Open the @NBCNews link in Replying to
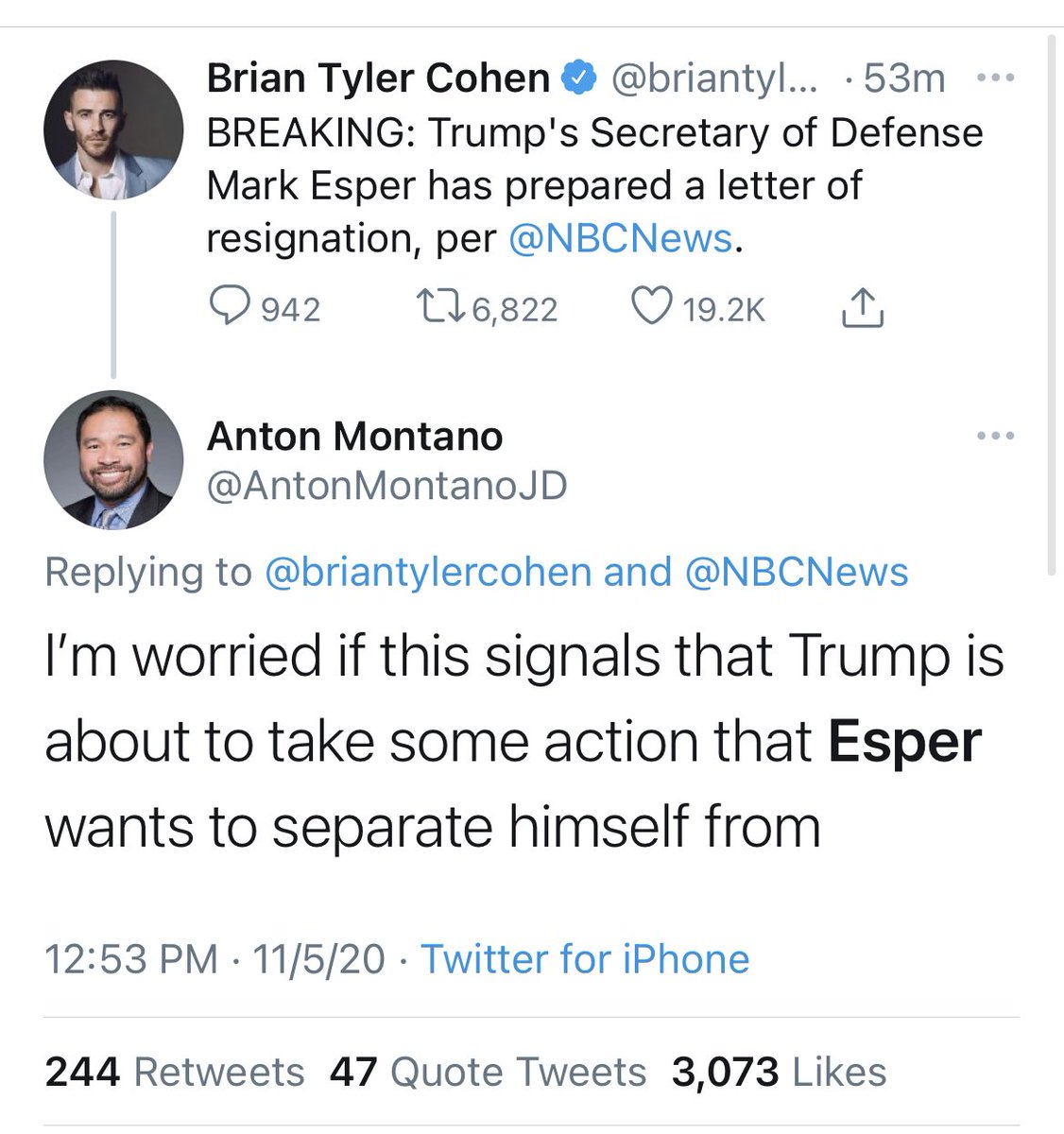The height and width of the screenshot is (1134, 1064). coord(796,572)
